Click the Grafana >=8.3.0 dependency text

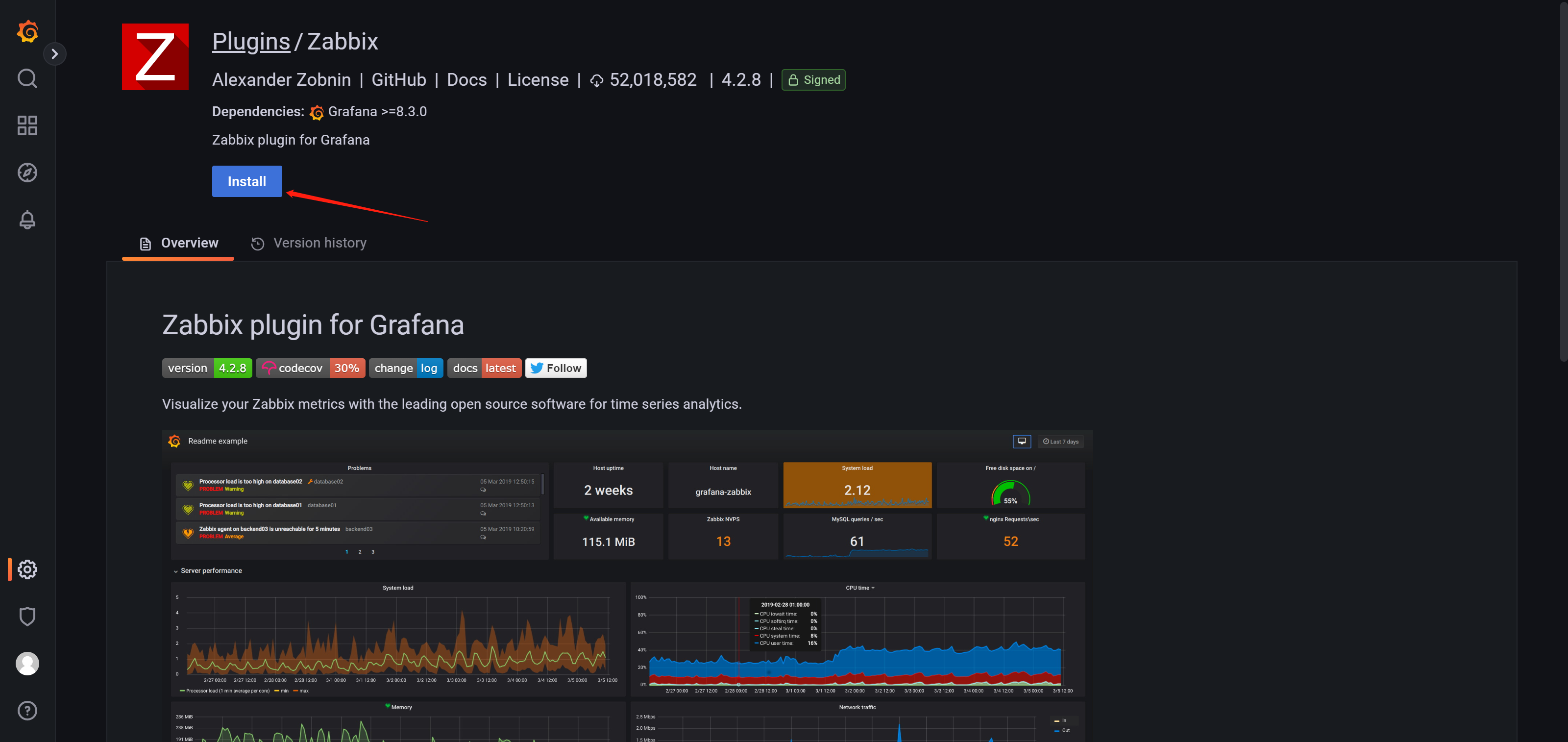click(x=377, y=112)
